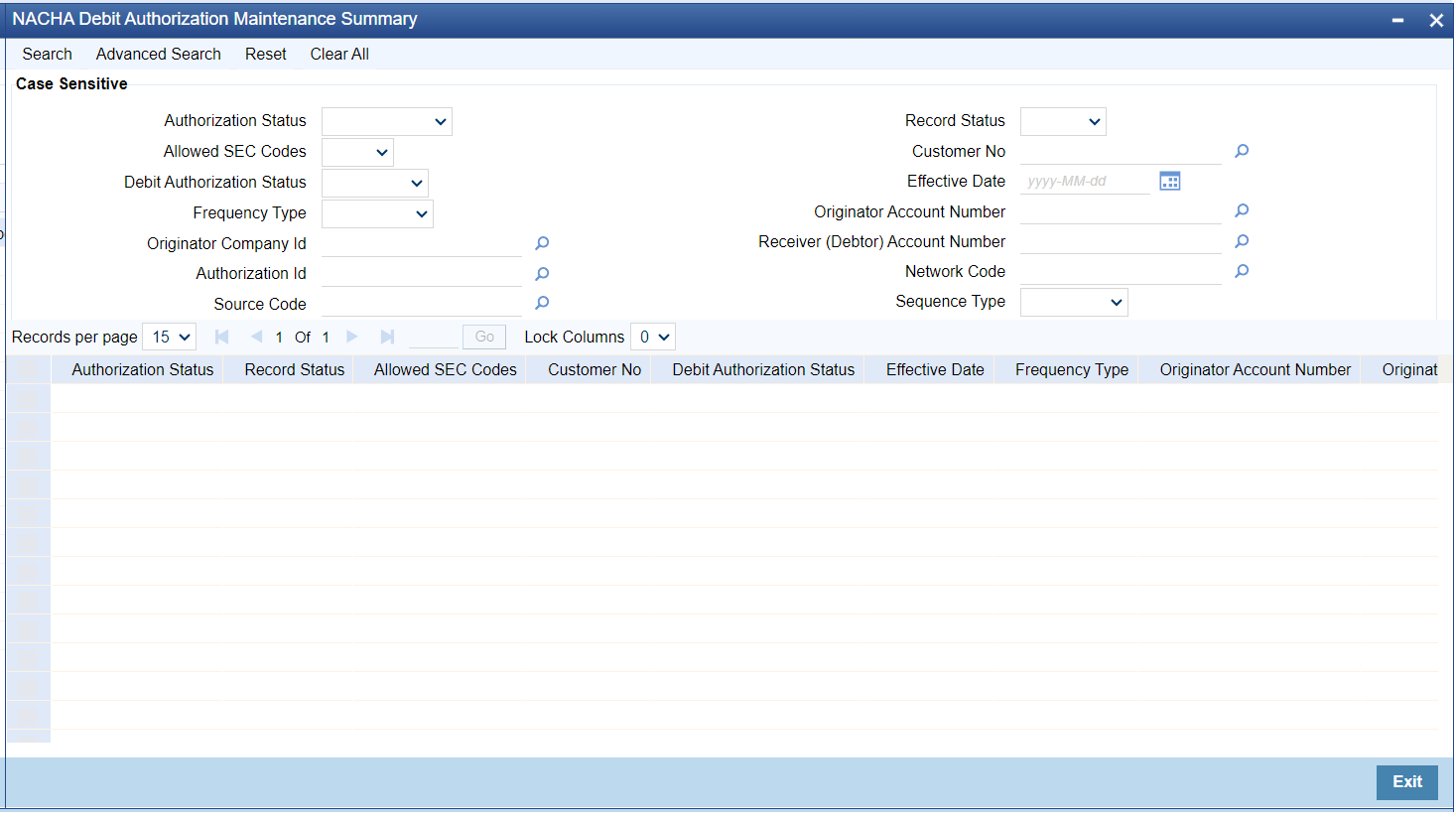Click Search in the toolbar

(x=48, y=54)
